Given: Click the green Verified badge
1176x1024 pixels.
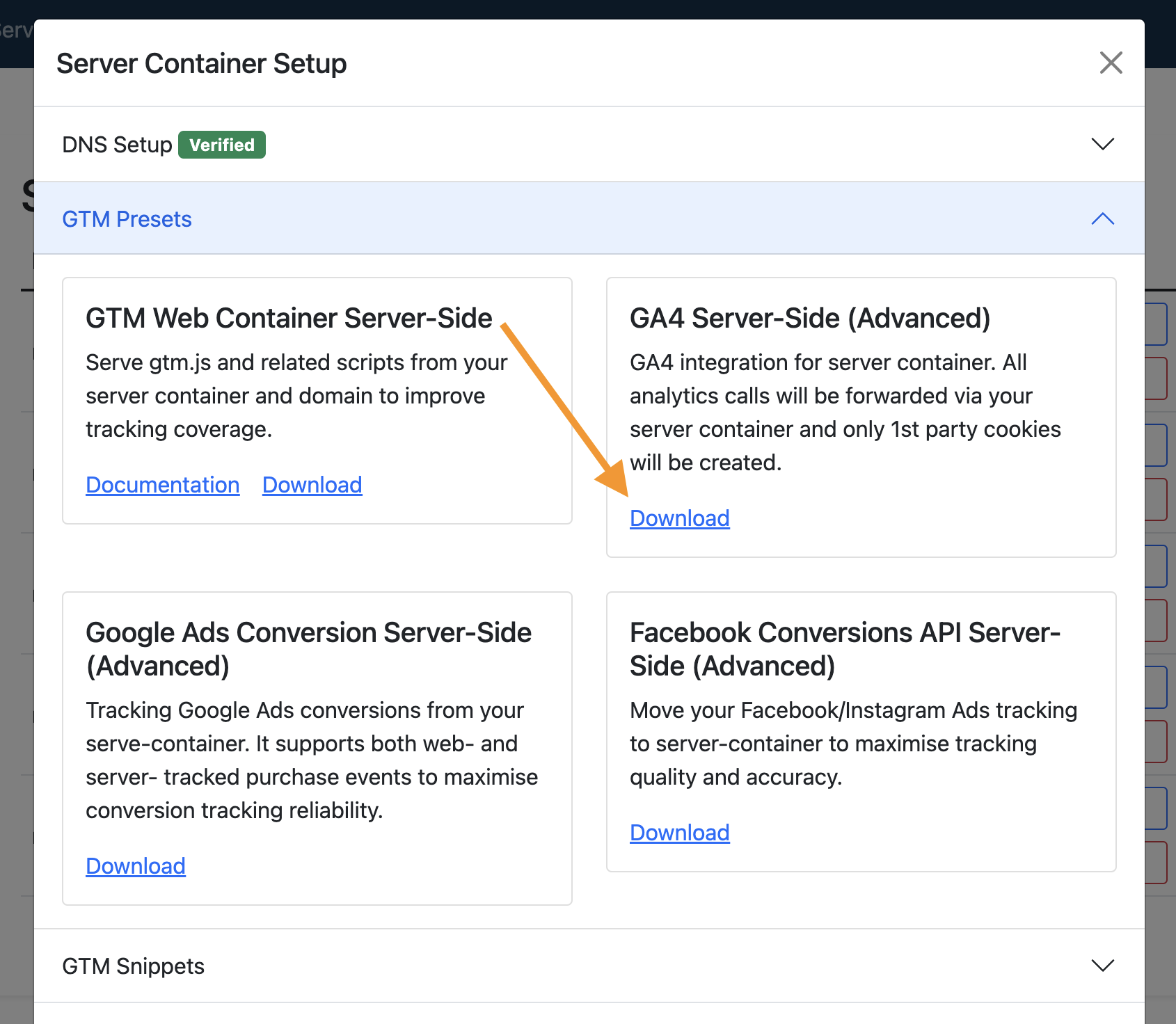Looking at the screenshot, I should pyautogui.click(x=222, y=145).
